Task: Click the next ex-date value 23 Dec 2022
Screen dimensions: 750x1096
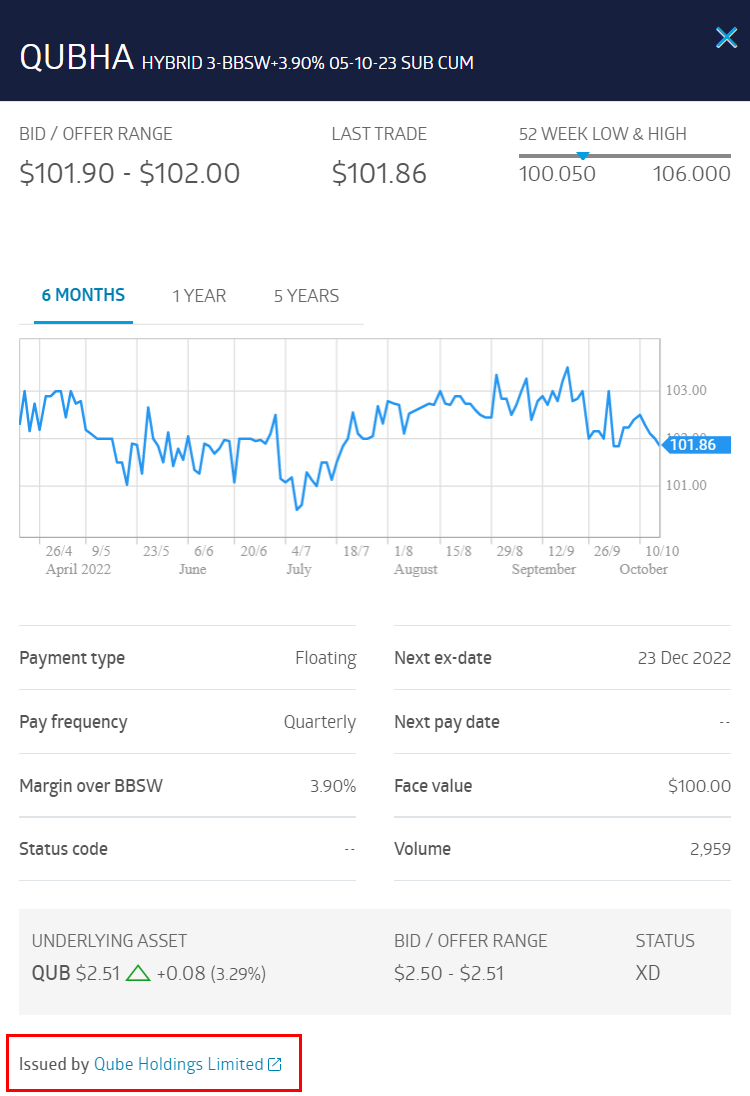Action: pyautogui.click(x=684, y=658)
